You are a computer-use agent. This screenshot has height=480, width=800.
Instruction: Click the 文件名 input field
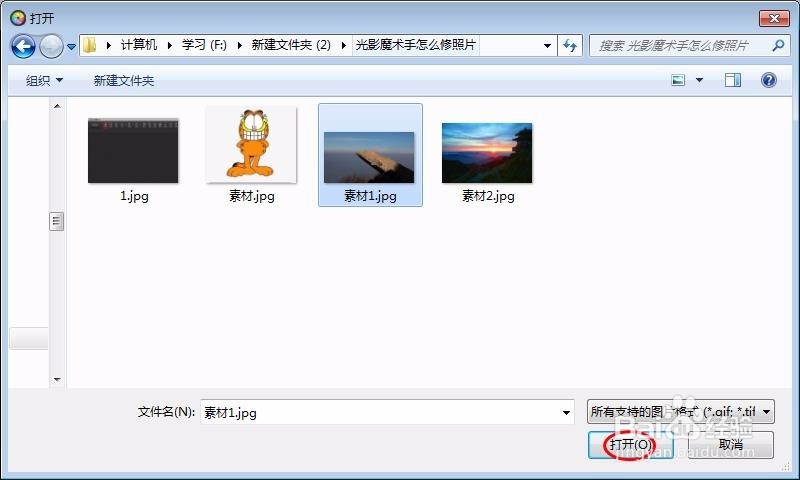(x=387, y=412)
